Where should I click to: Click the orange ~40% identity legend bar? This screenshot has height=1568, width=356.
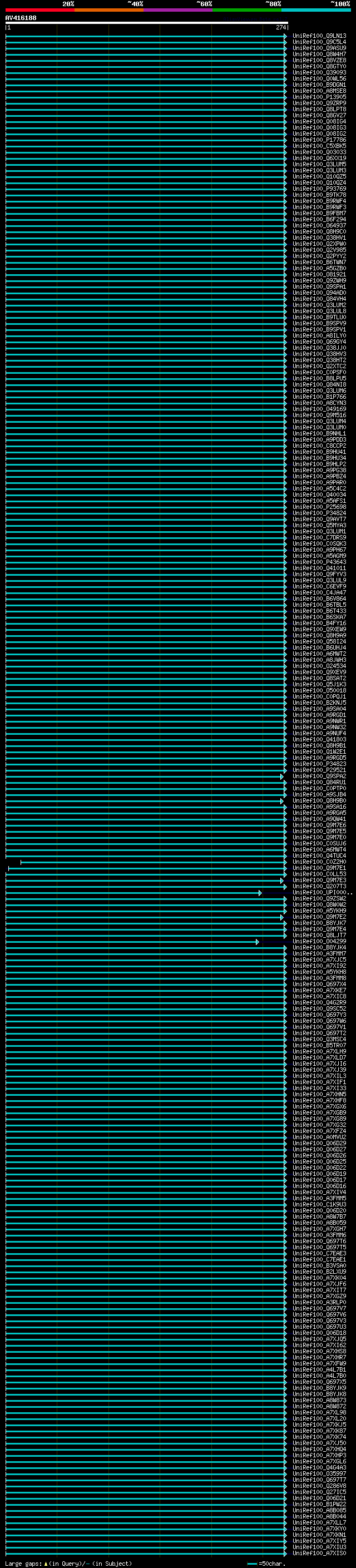coord(109,10)
